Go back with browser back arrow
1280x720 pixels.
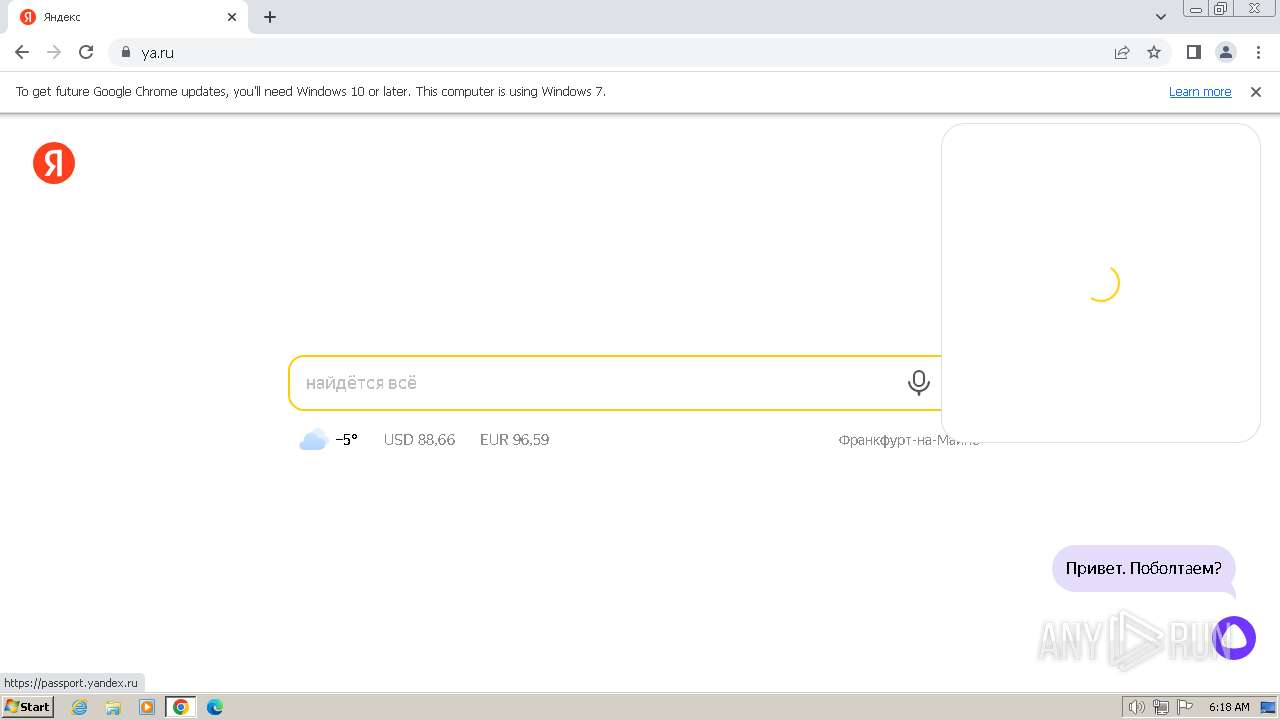point(22,52)
